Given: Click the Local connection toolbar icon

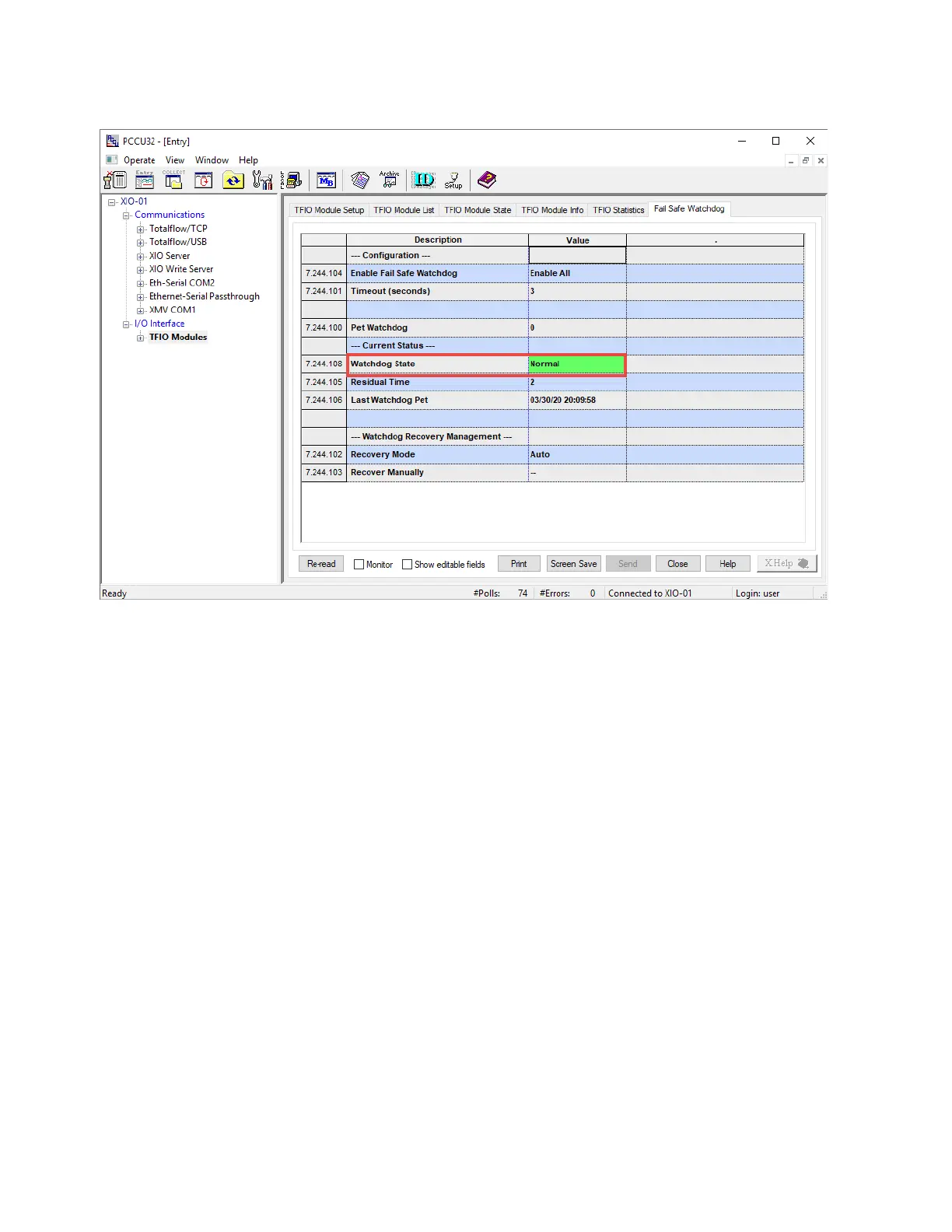Looking at the screenshot, I should click(x=292, y=180).
